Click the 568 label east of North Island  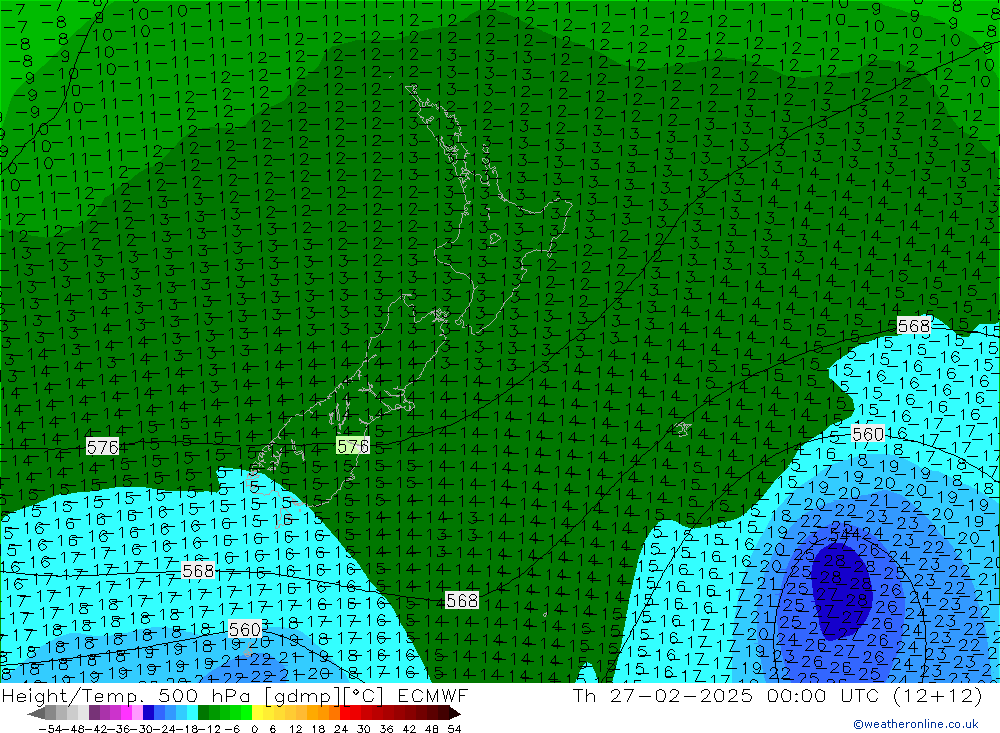coord(913,326)
